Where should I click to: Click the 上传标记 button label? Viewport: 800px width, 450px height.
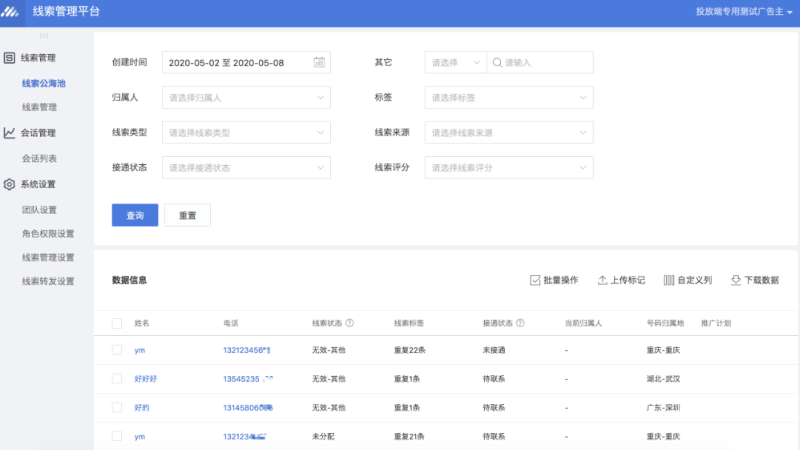tap(628, 280)
